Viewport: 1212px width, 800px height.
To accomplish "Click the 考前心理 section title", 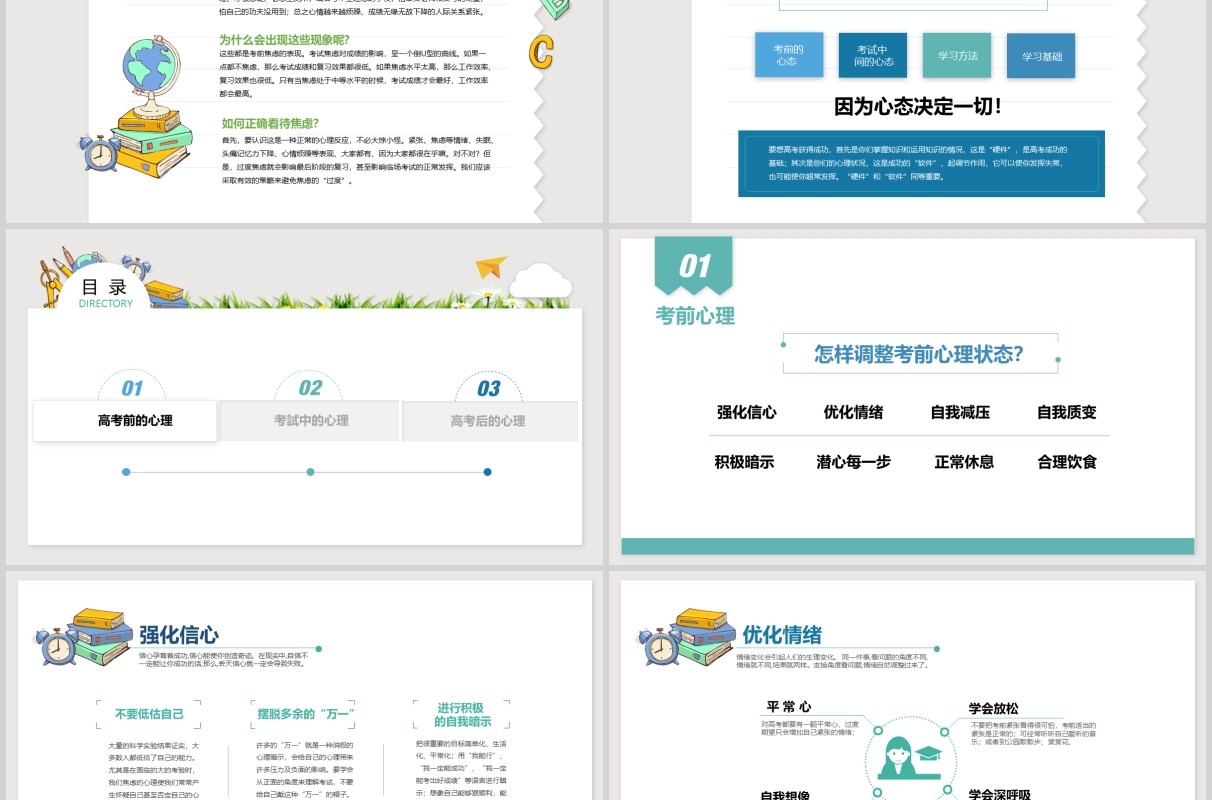I will tap(695, 316).
